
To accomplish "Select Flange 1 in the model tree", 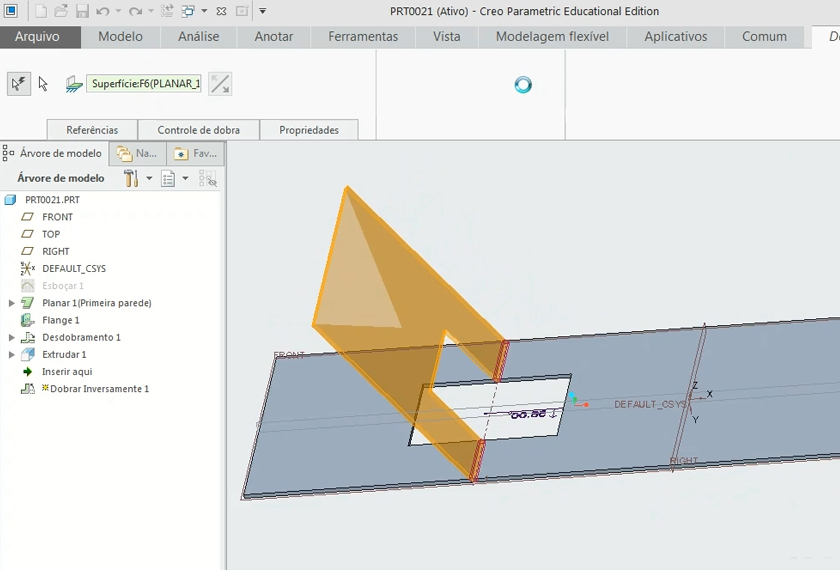I will [x=60, y=320].
